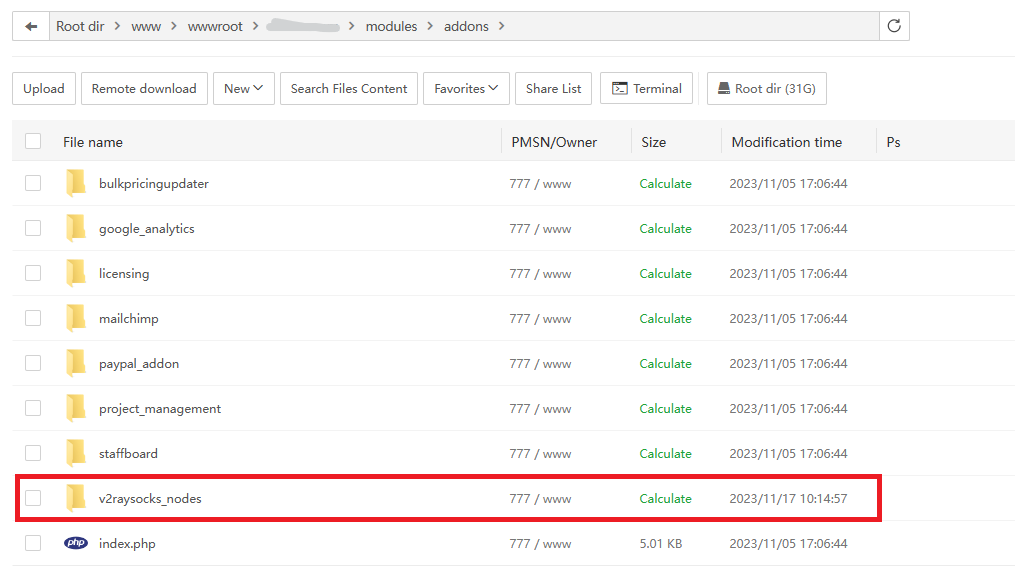Open the mailchimp folder icon
Viewport: 1015px width, 582px height.
pos(76,318)
